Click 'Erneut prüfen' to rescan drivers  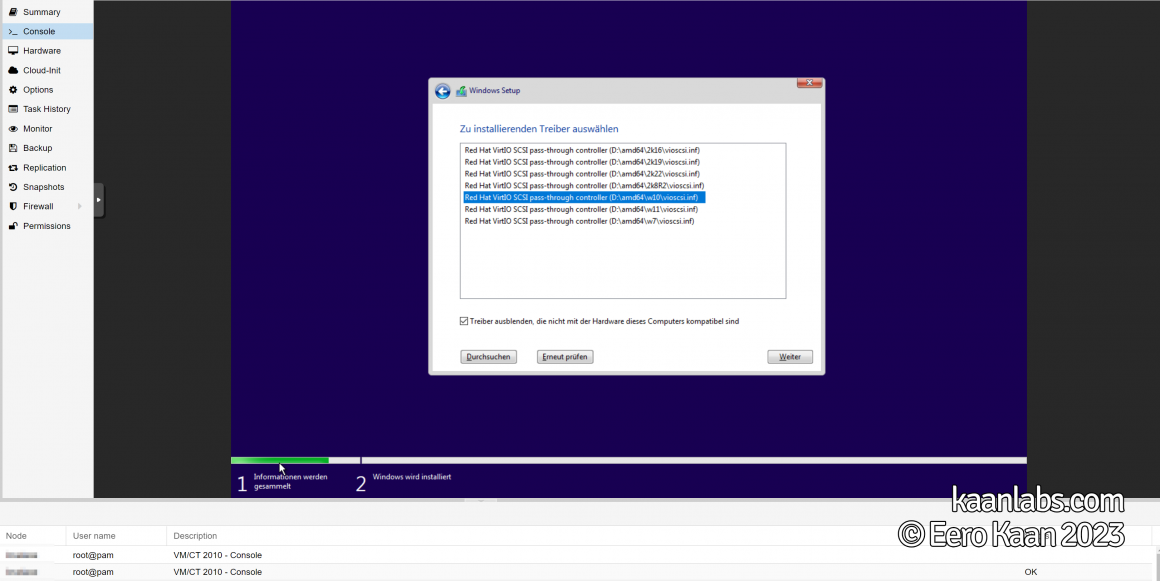tap(564, 356)
